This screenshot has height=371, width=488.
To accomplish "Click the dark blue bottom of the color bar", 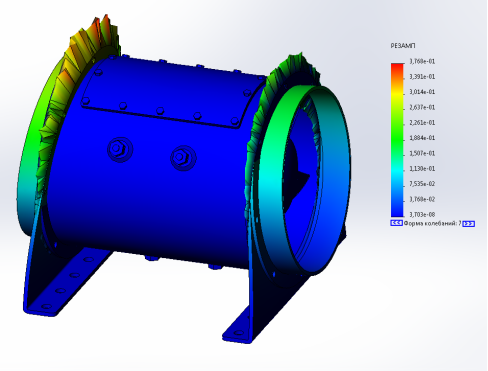I will click(397, 213).
